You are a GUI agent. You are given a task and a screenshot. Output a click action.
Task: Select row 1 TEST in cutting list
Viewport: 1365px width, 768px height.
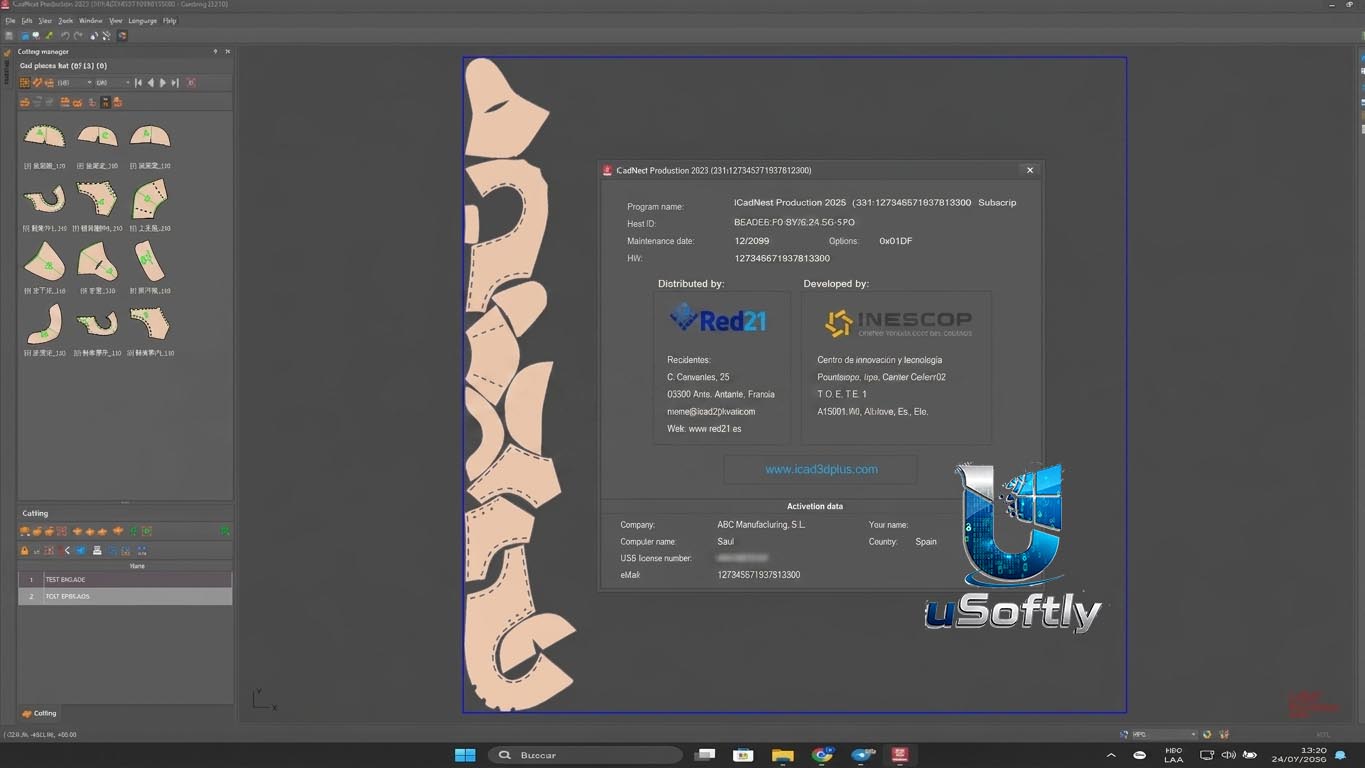pyautogui.click(x=125, y=579)
